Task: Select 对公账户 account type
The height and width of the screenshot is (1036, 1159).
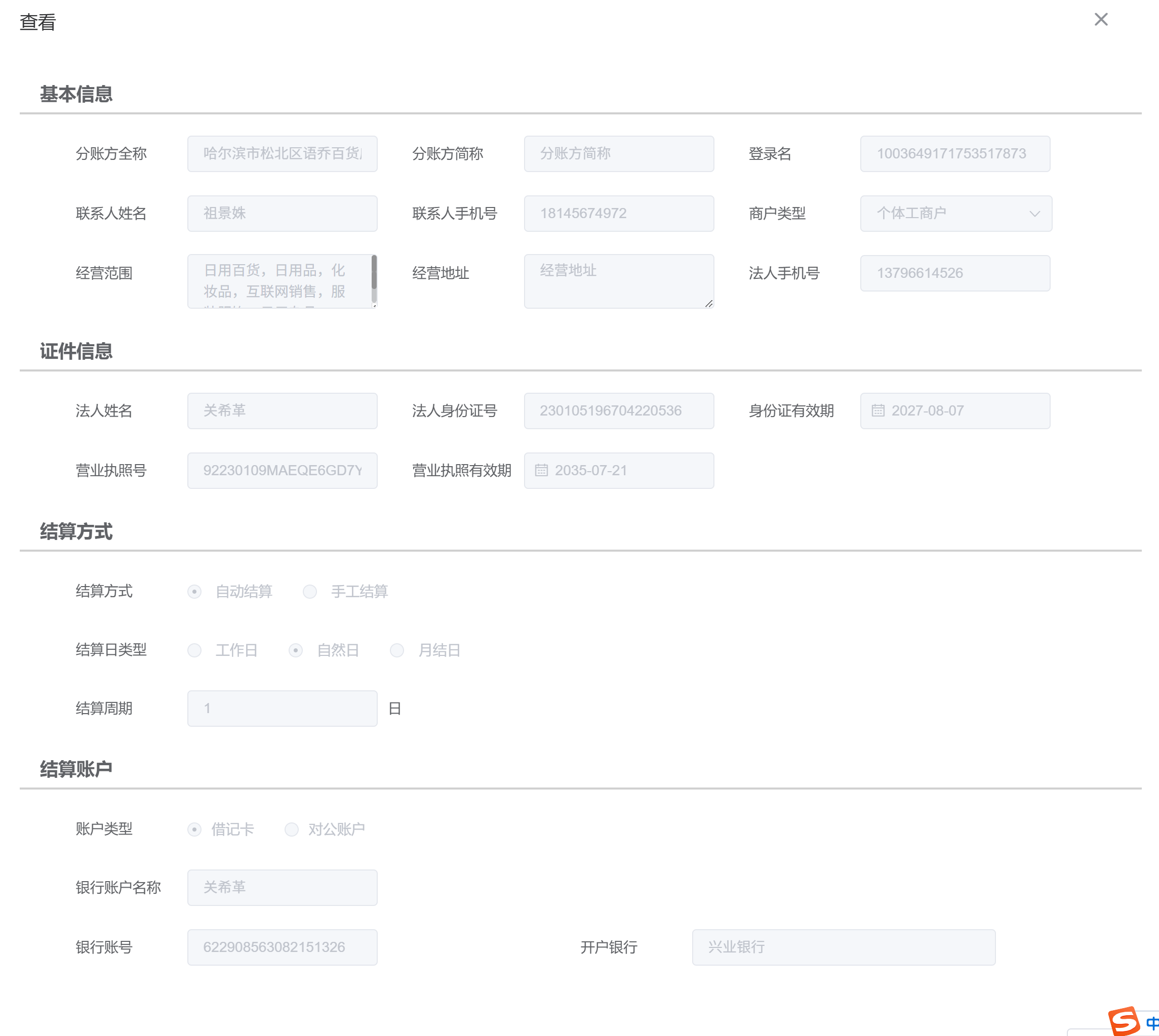Action: (292, 830)
